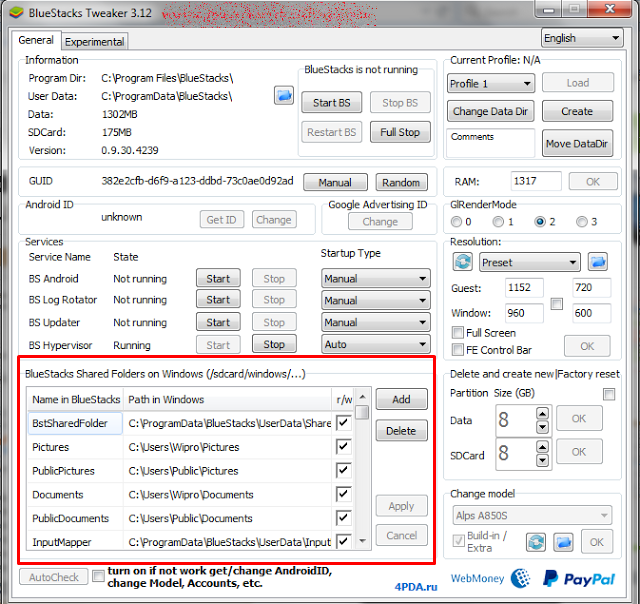Uncheck r/w for BstSharedFolder
Viewport: 640px width, 604px height.
click(344, 422)
